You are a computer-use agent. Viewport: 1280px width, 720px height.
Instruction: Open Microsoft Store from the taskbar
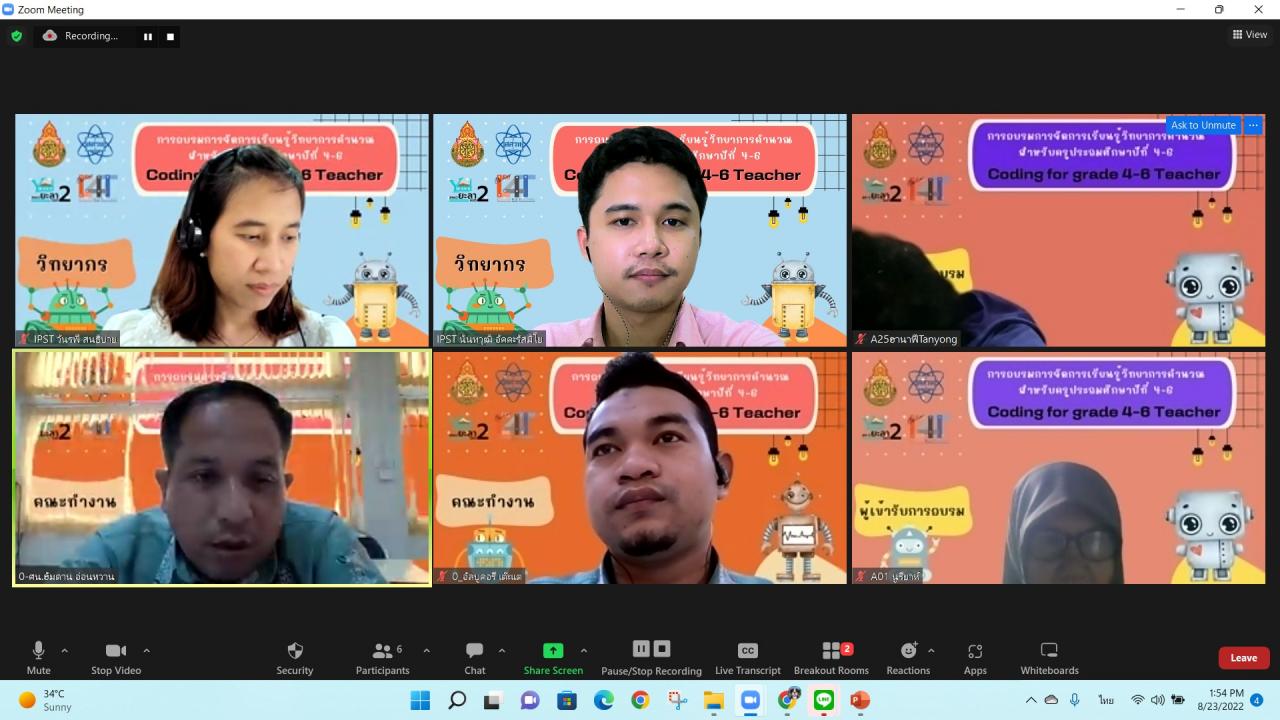[567, 700]
